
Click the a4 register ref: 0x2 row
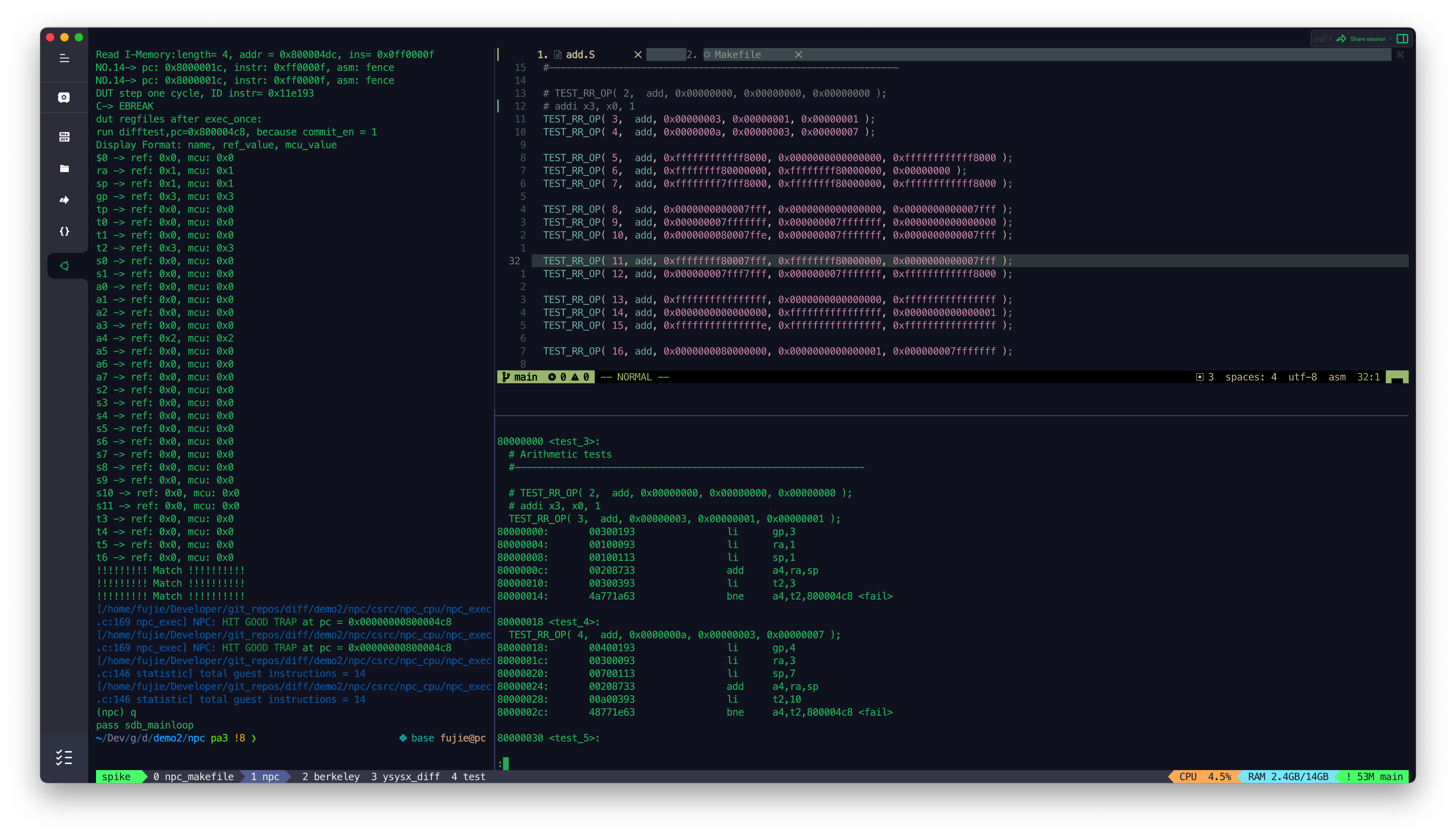tap(164, 338)
